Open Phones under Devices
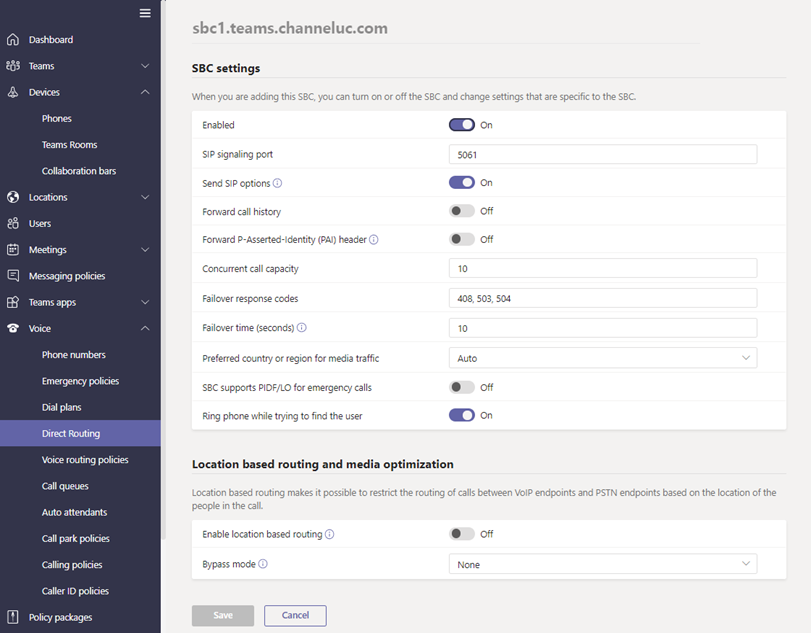This screenshot has height=633, width=811. pyautogui.click(x=57, y=118)
